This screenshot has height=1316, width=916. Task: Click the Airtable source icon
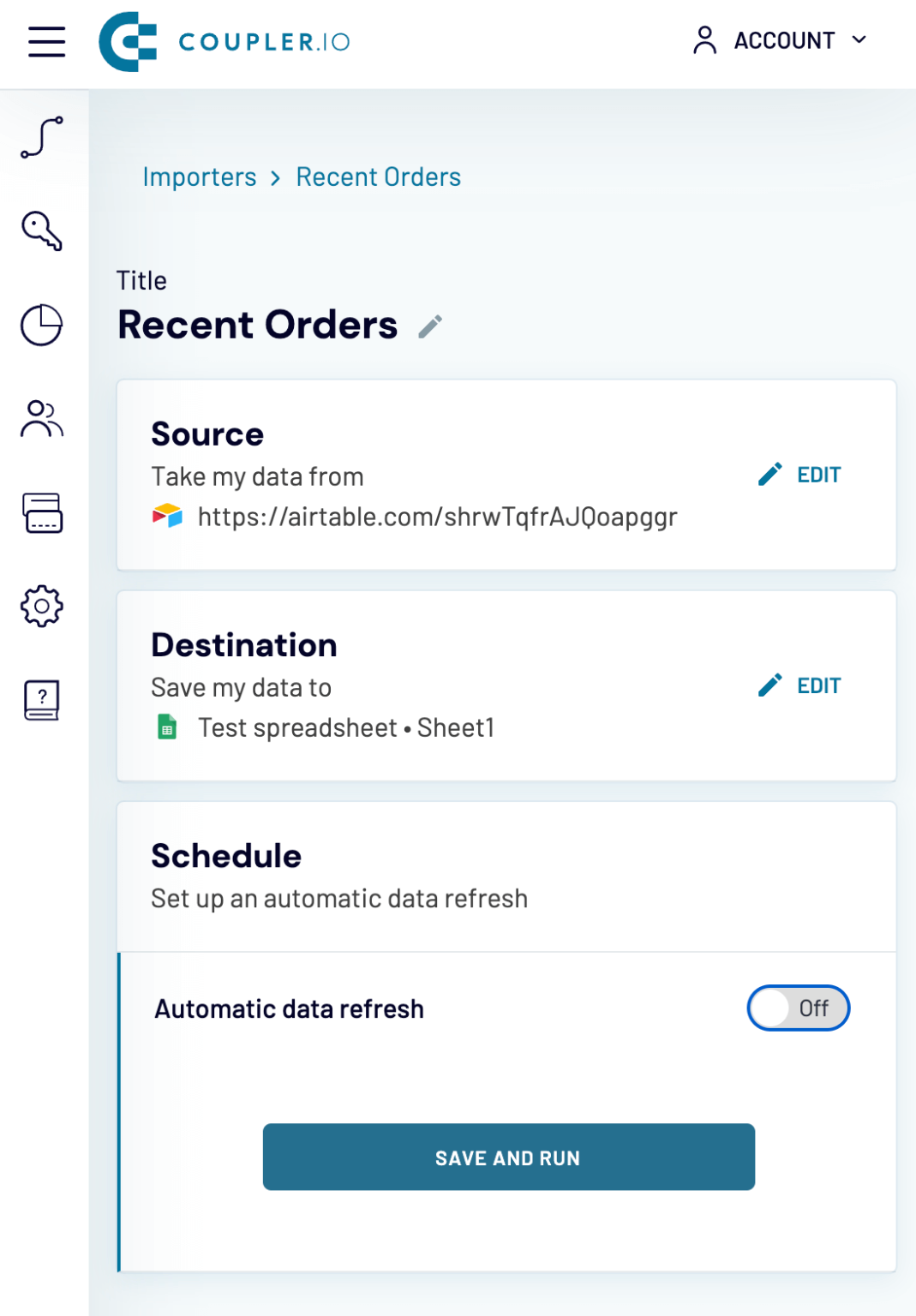(x=165, y=516)
